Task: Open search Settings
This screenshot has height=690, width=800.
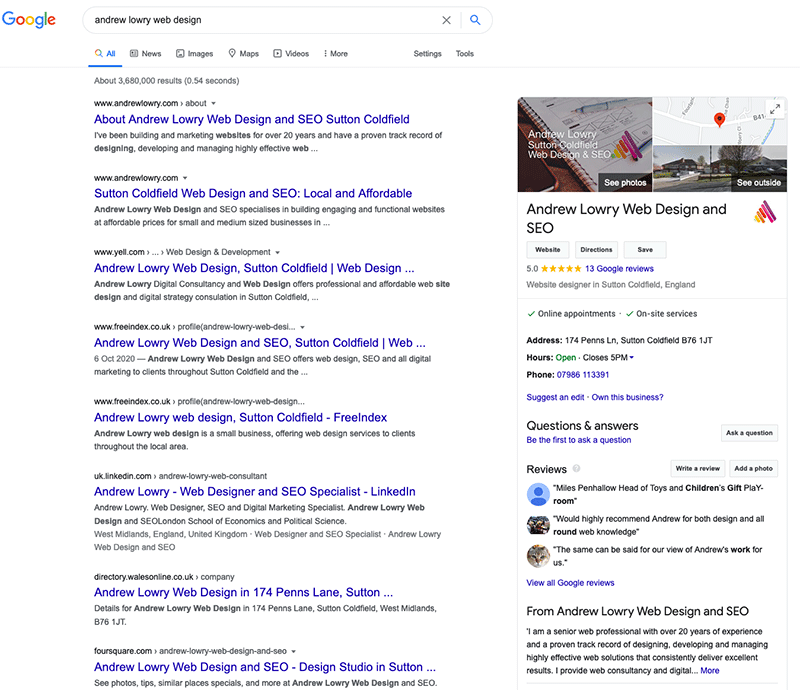Action: click(428, 54)
